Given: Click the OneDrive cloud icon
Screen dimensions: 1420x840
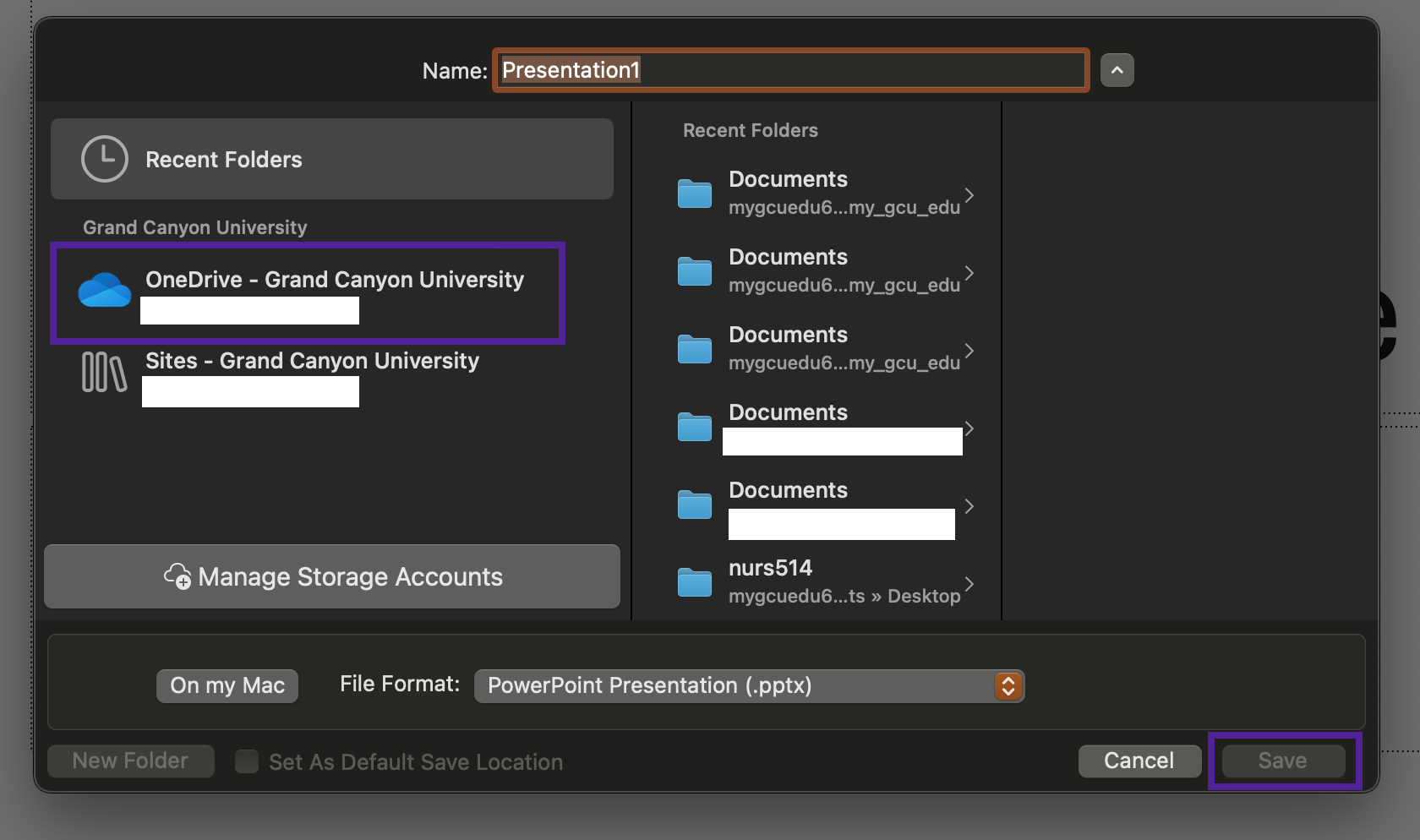Looking at the screenshot, I should click(104, 290).
